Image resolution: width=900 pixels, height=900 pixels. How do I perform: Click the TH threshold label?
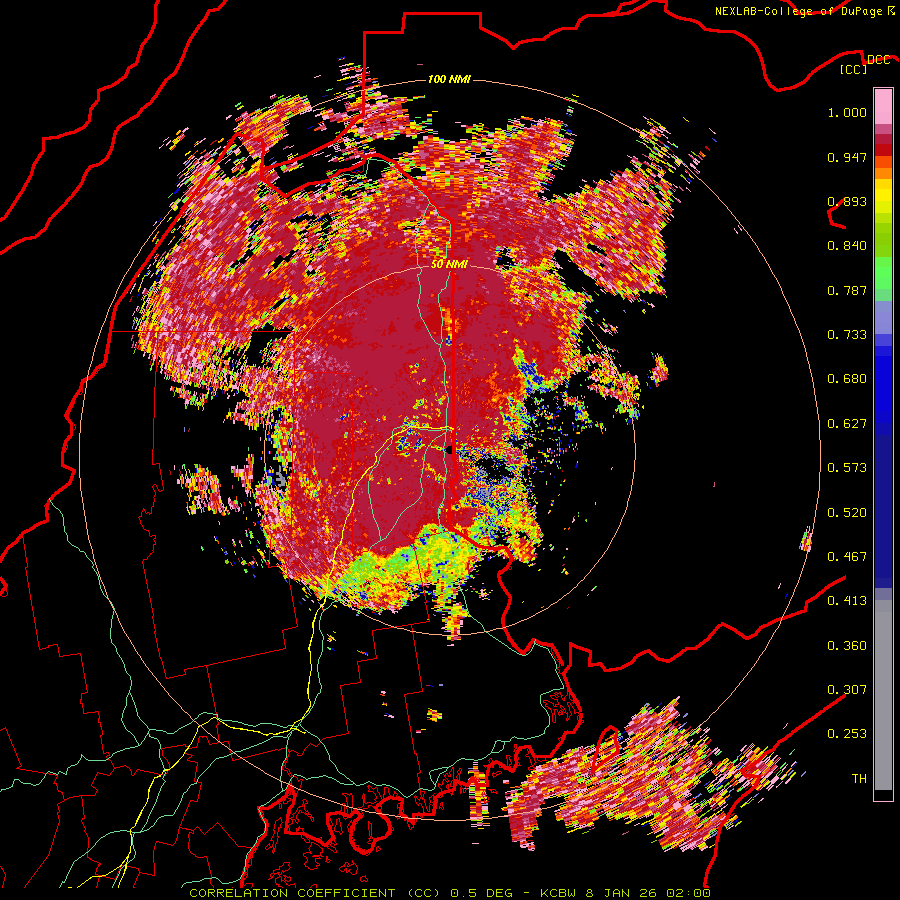coord(859,779)
